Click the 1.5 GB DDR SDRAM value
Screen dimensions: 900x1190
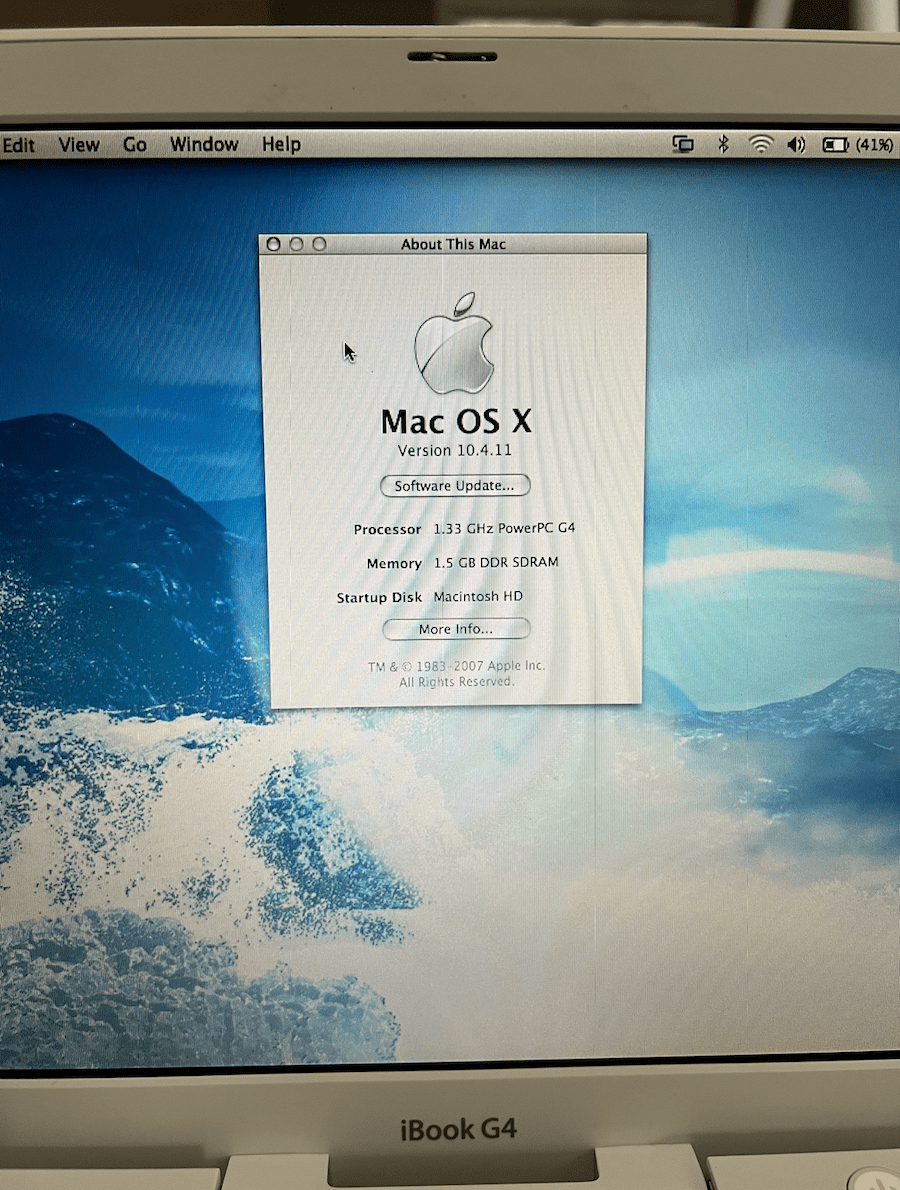496,562
